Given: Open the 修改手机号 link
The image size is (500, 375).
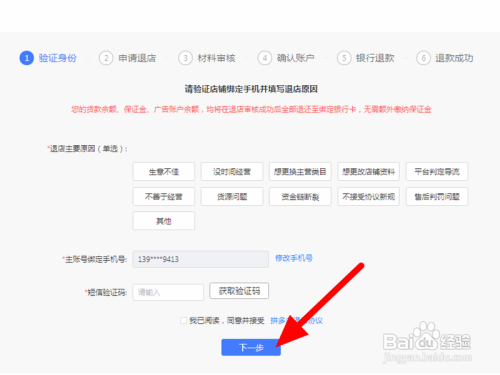Looking at the screenshot, I should point(294,258).
